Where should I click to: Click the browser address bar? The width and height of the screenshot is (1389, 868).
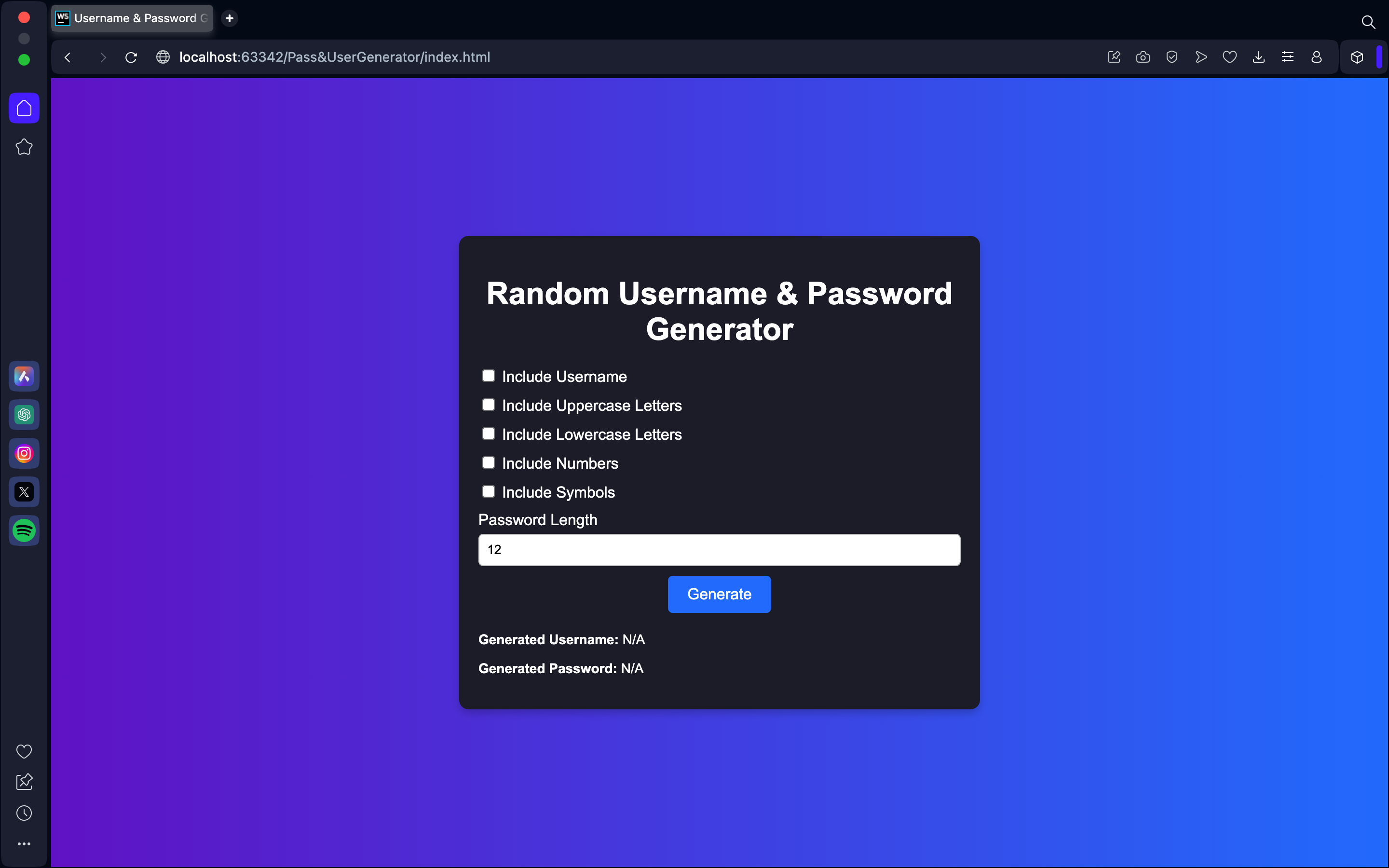click(x=335, y=57)
